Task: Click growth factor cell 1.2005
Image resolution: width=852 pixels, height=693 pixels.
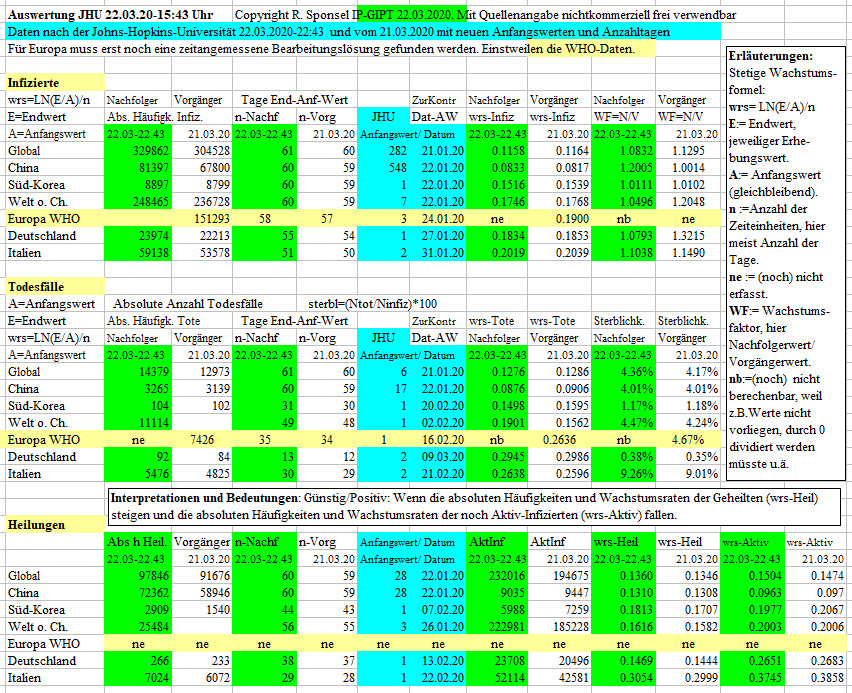Action: pos(623,167)
